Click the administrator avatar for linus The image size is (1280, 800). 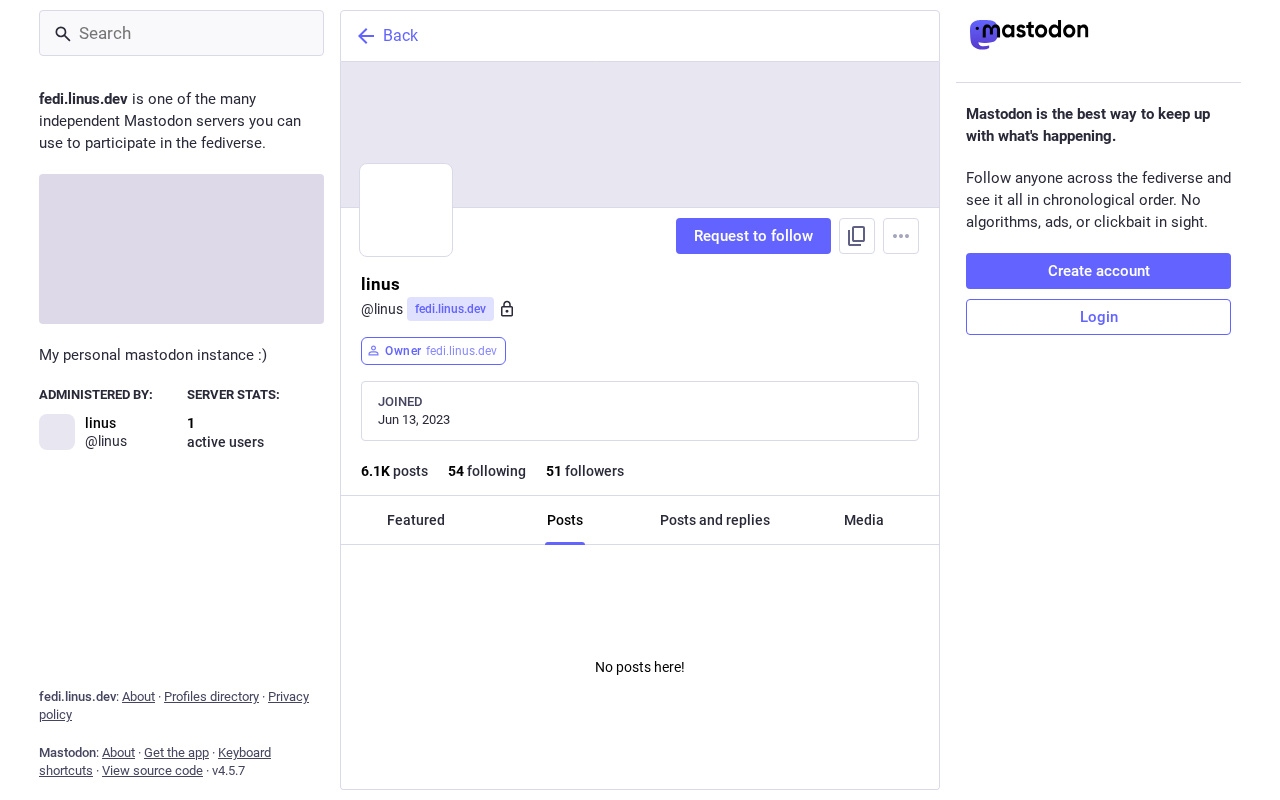(x=57, y=432)
